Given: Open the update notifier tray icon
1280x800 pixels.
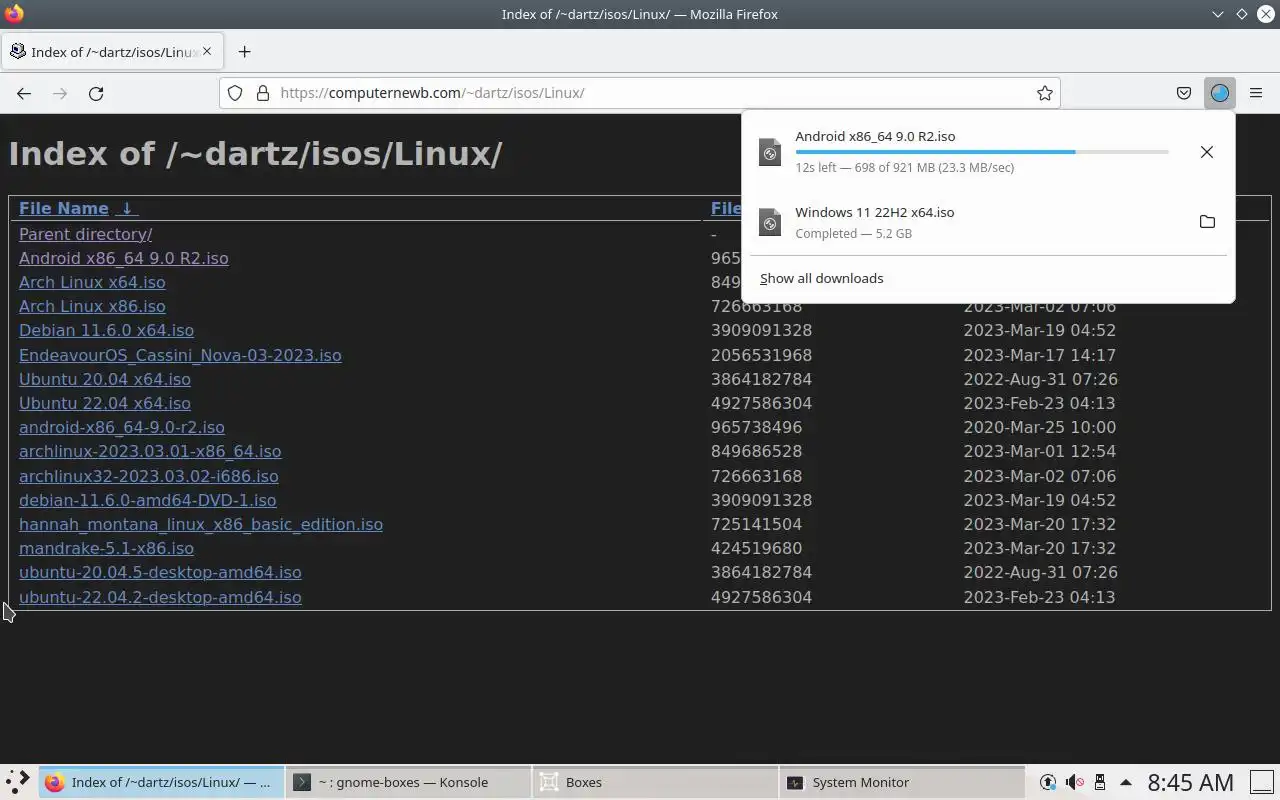Looking at the screenshot, I should [x=1048, y=782].
